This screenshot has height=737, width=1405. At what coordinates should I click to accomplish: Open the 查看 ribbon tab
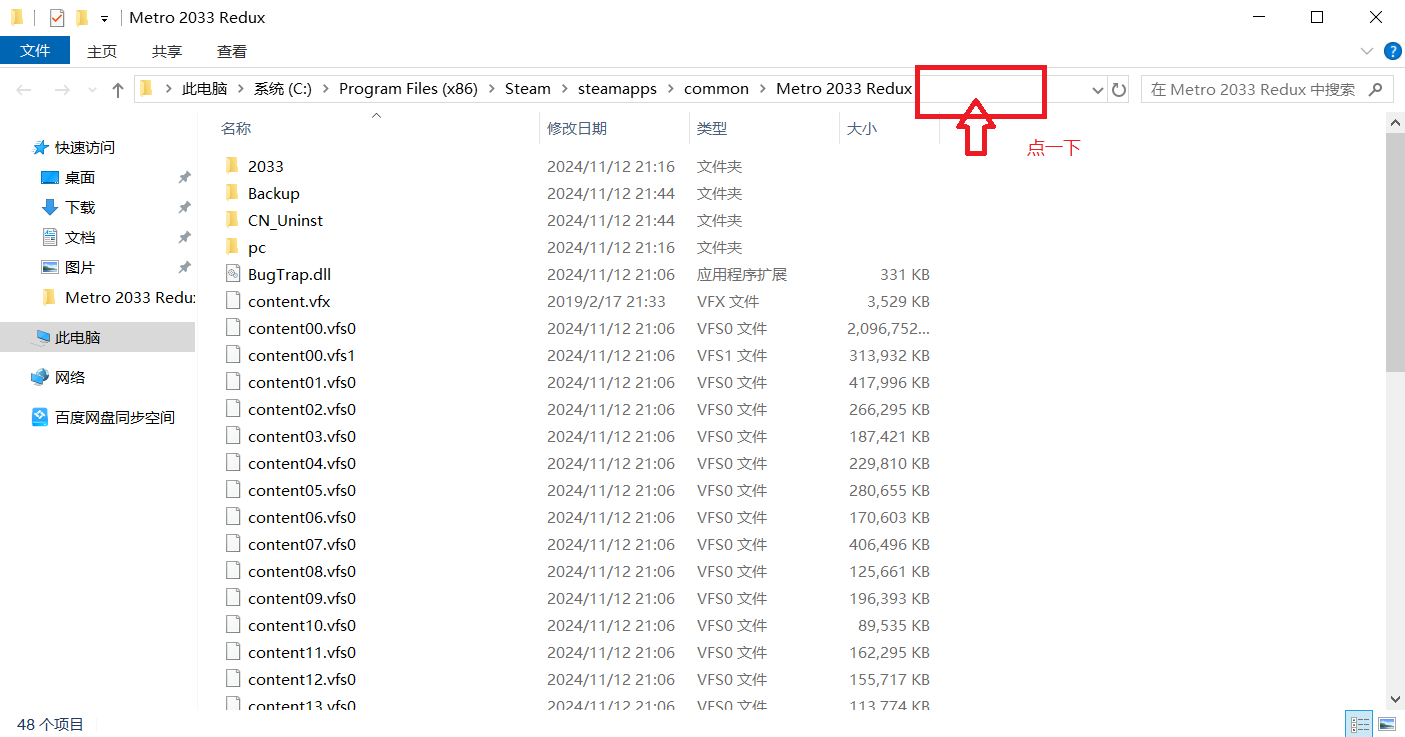click(232, 51)
